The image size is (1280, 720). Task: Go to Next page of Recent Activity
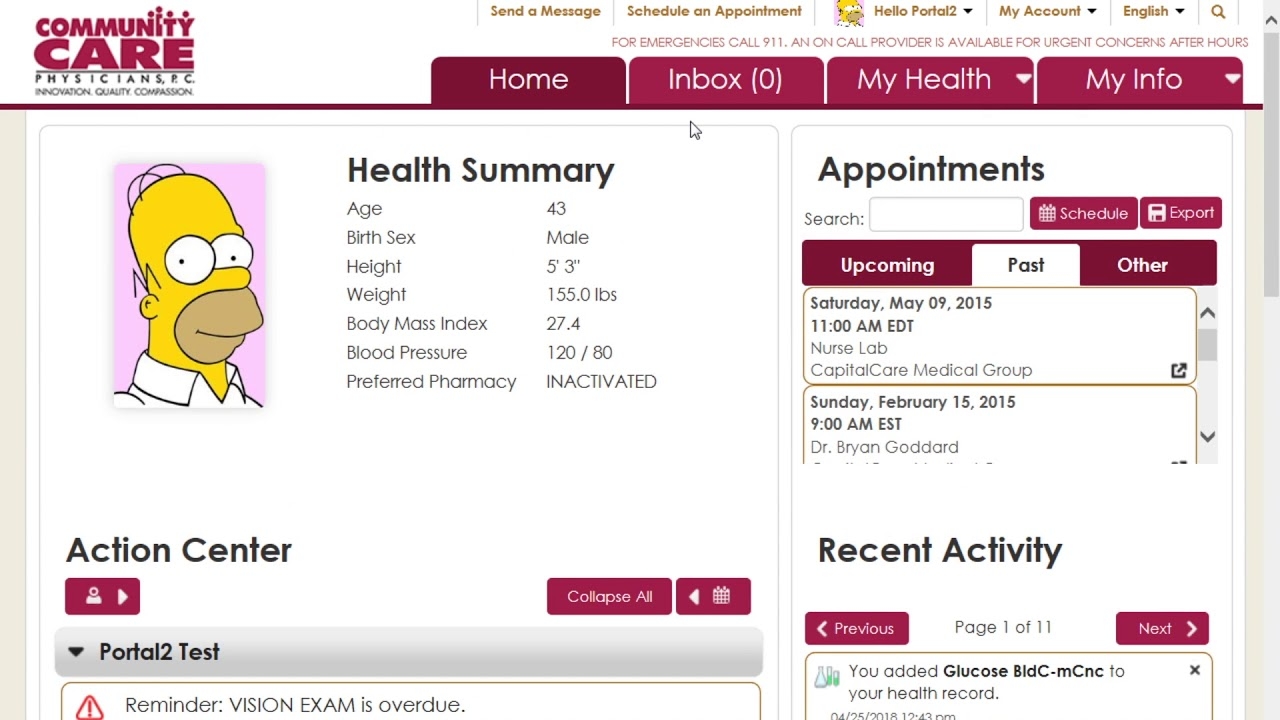1161,628
